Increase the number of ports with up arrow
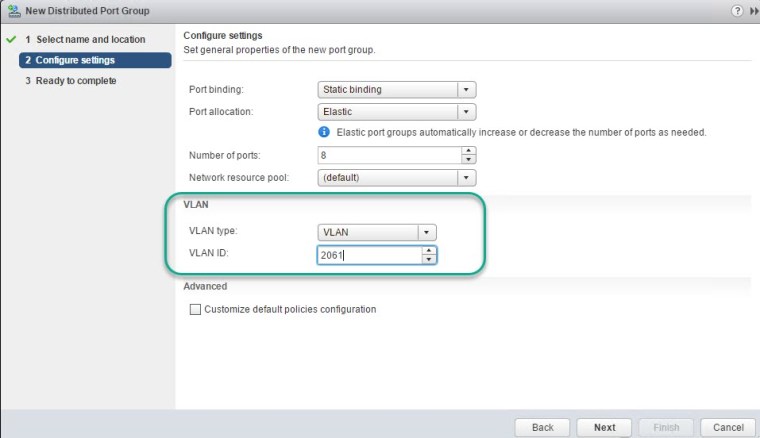 coord(469,151)
